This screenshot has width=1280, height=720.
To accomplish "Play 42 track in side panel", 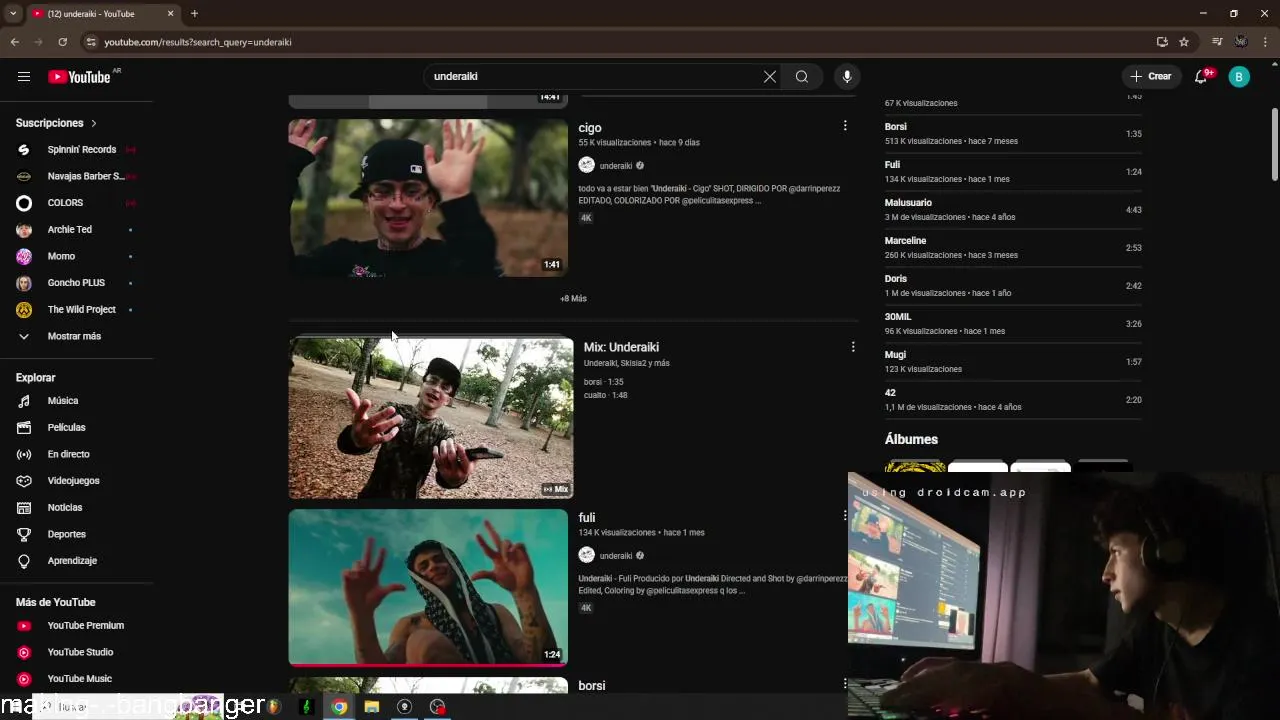I will tap(1013, 400).
